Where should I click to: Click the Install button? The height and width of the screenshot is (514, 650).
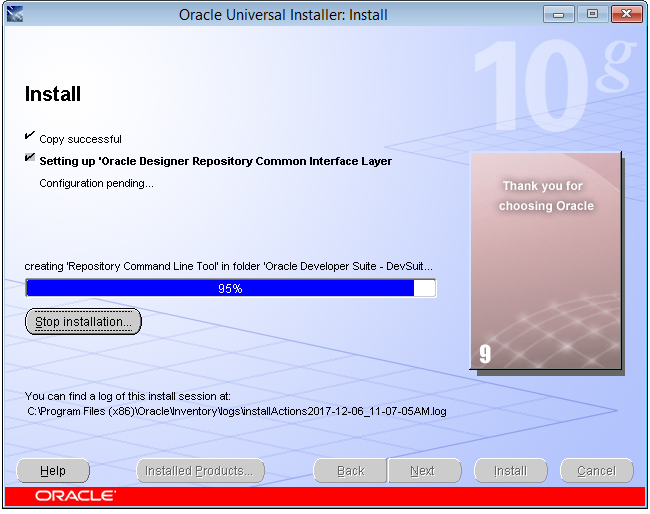point(511,471)
